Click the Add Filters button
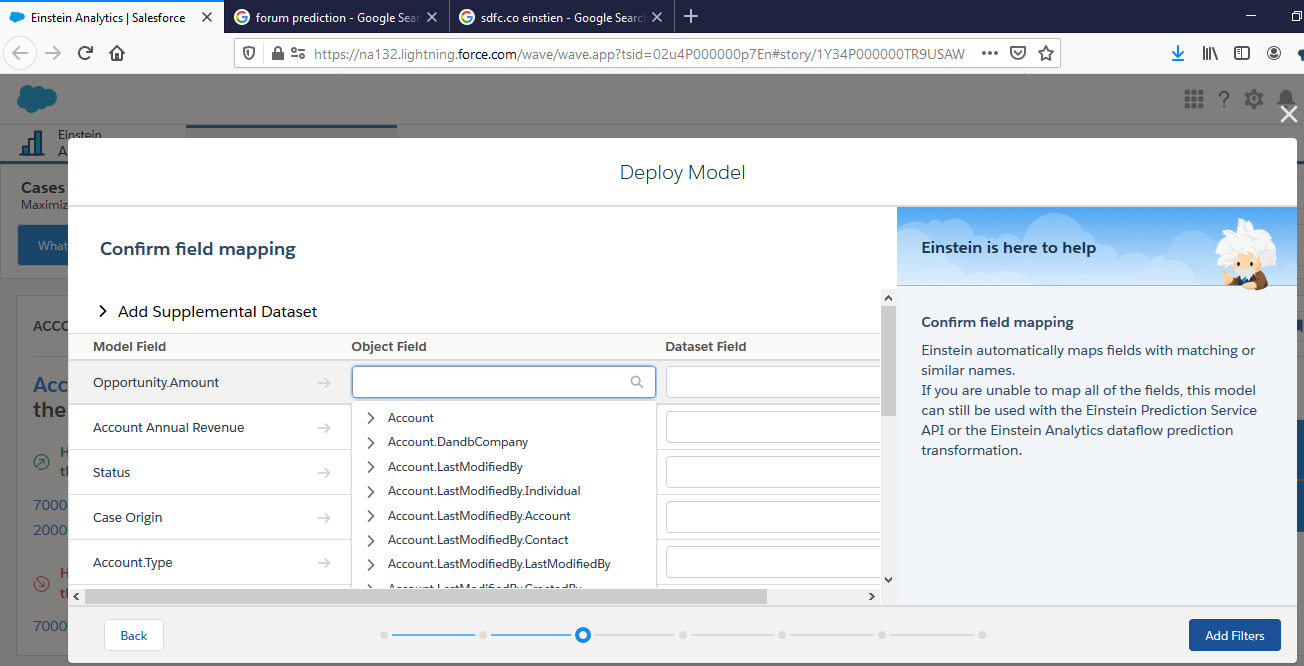 pos(1234,635)
